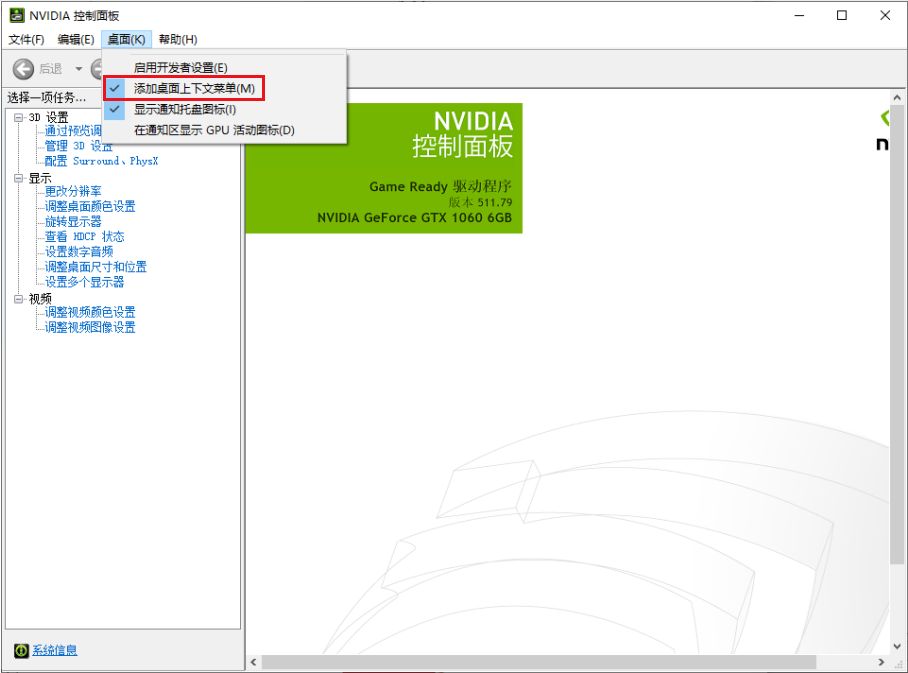This screenshot has height=673, width=908.
Task: Click the NVIDIA 控制面板 green banner
Action: pyautogui.click(x=384, y=168)
